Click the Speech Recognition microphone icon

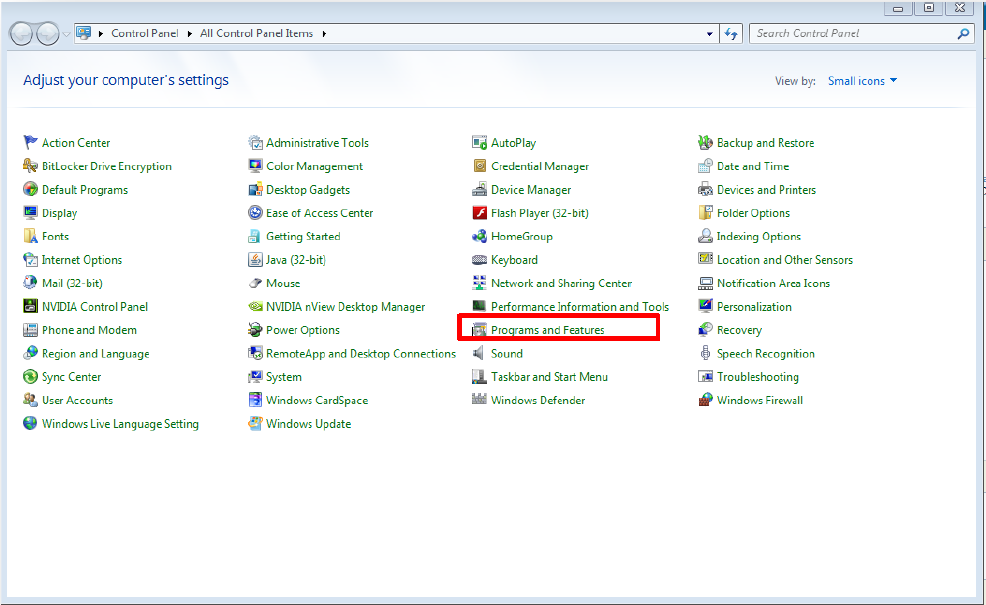tap(705, 353)
